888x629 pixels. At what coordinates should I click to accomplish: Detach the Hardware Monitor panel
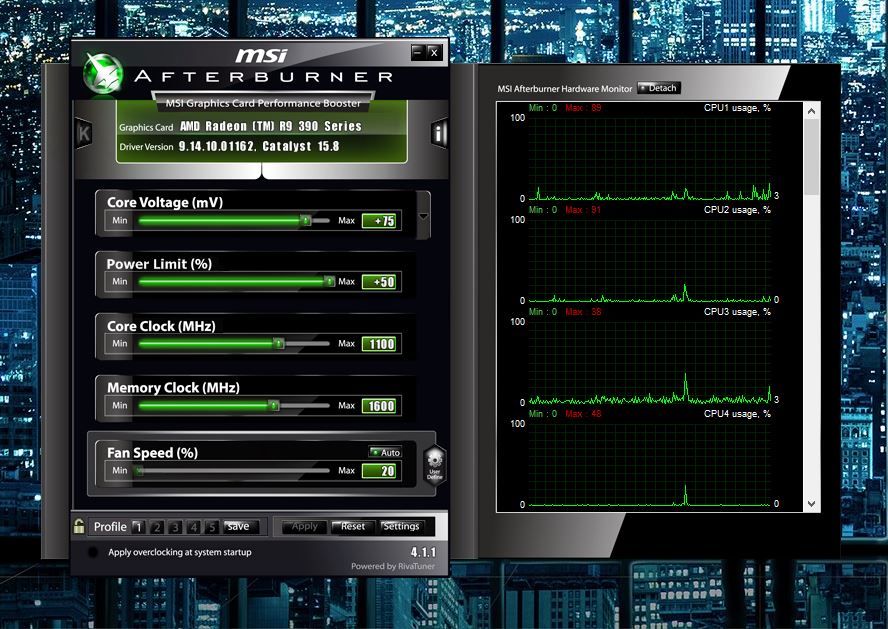click(x=659, y=88)
